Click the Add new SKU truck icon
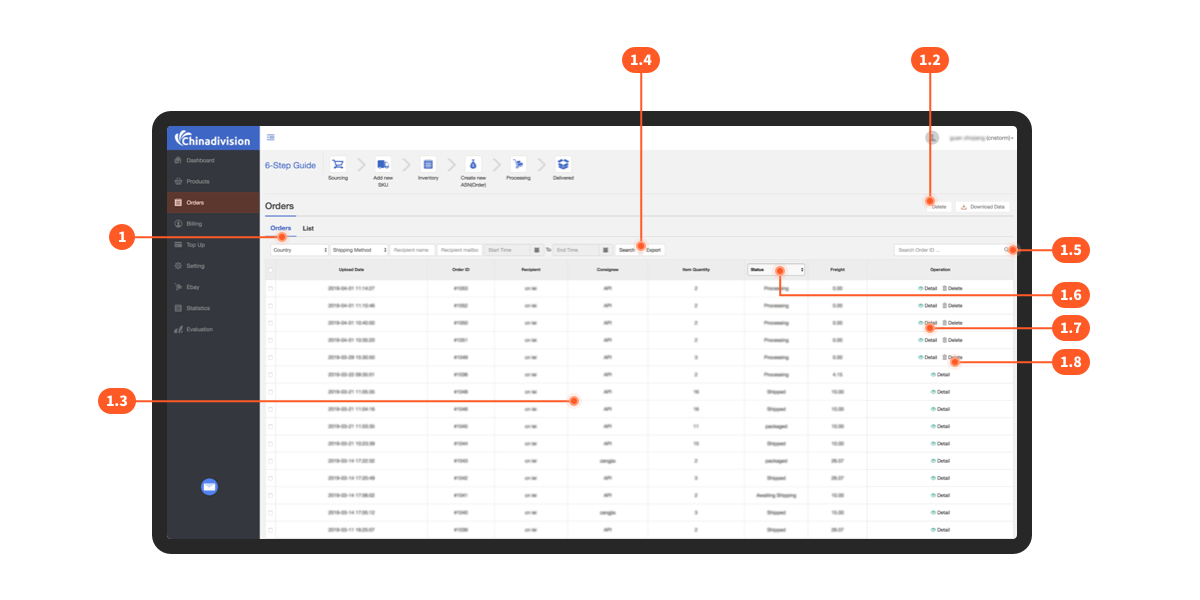Image resolution: width=1200 pixels, height=600 pixels. (x=383, y=164)
